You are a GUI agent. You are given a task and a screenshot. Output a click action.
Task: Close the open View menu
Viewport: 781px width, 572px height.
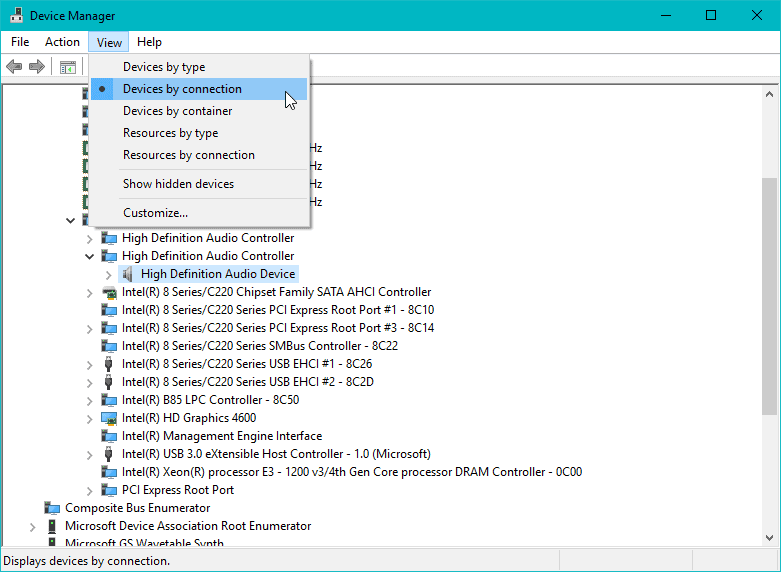109,42
